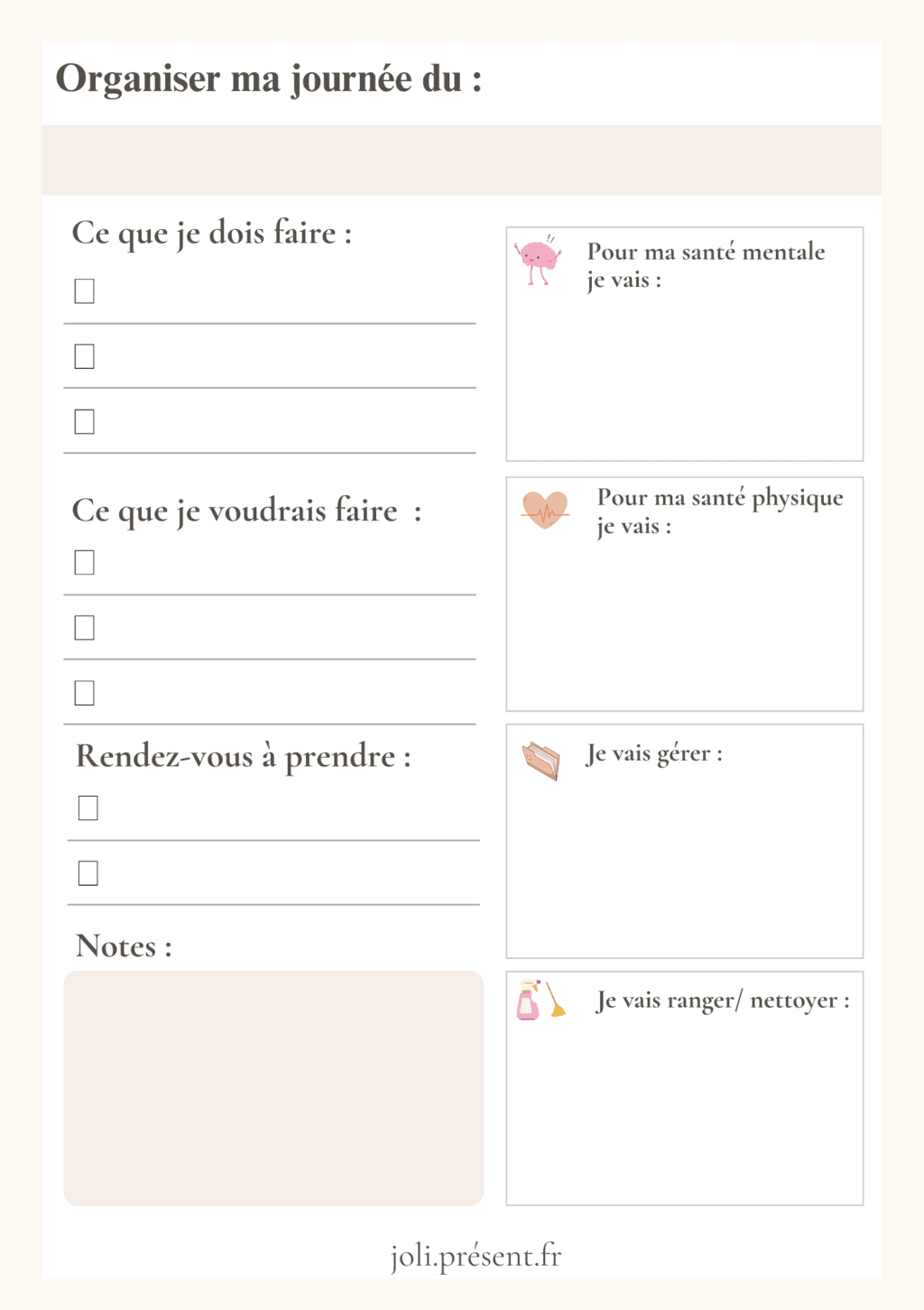This screenshot has height=1310, width=924.
Task: Tick the first 'Rendez-vous à prendre' checkbox
Action: click(88, 808)
